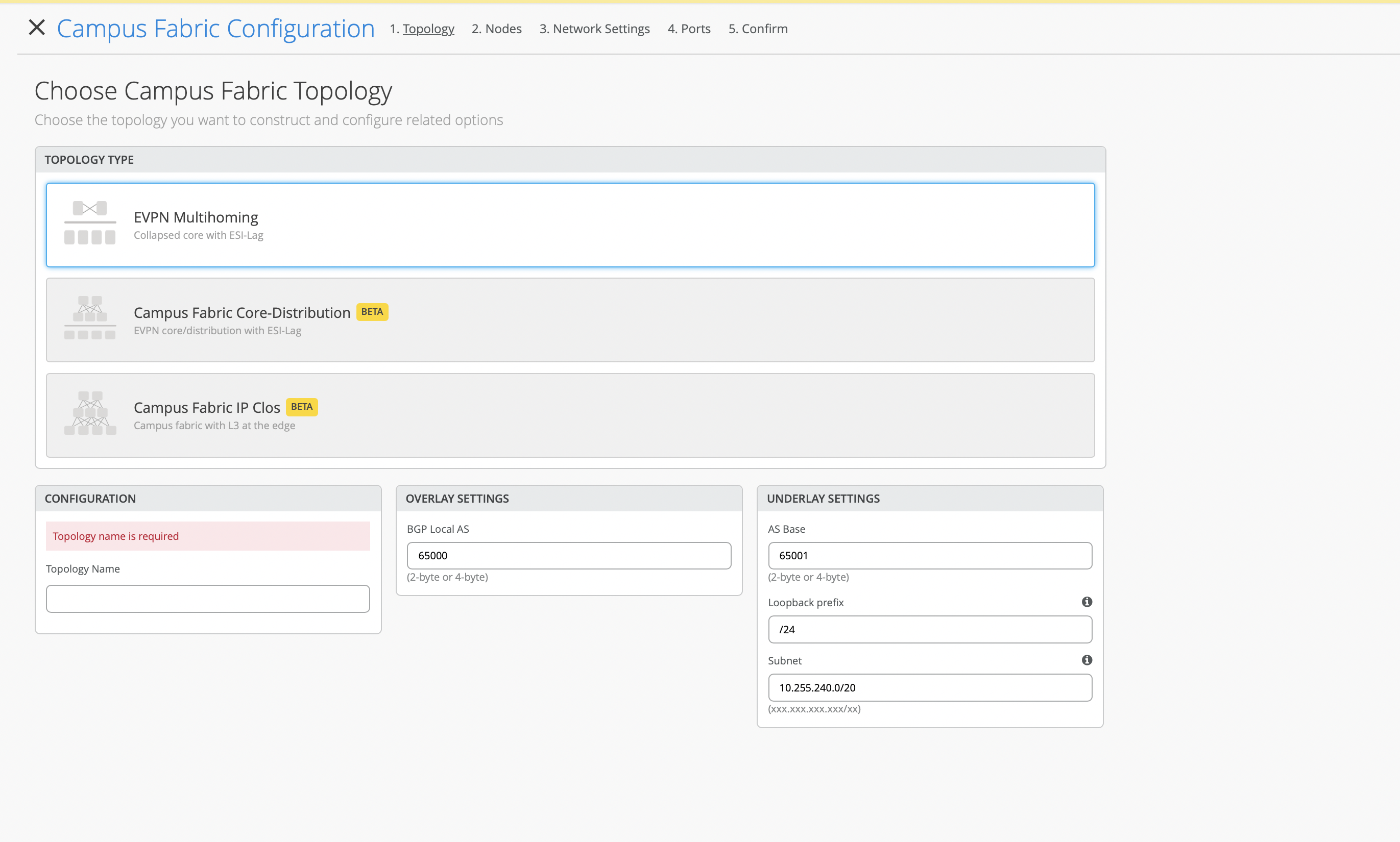
Task: Choose Campus Fabric Core-Distribution topology
Action: [569, 320]
